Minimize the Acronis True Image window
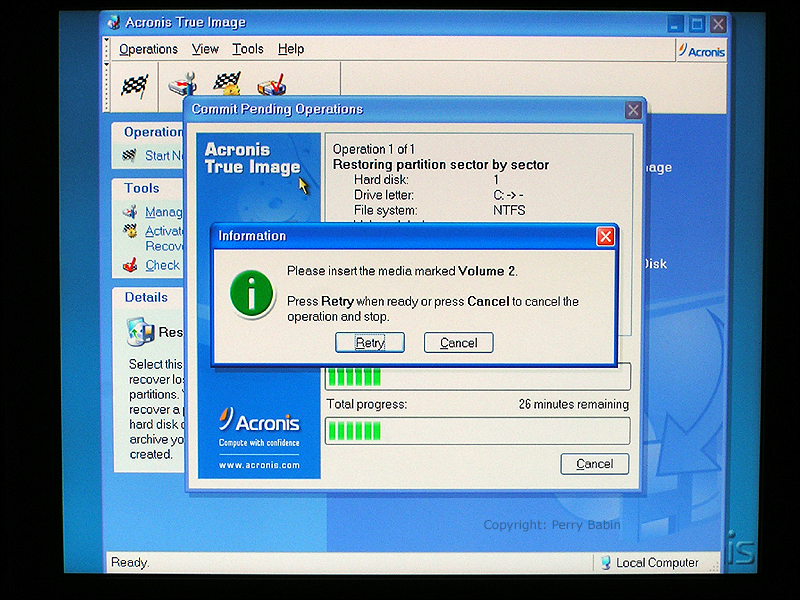This screenshot has height=600, width=800. point(676,24)
